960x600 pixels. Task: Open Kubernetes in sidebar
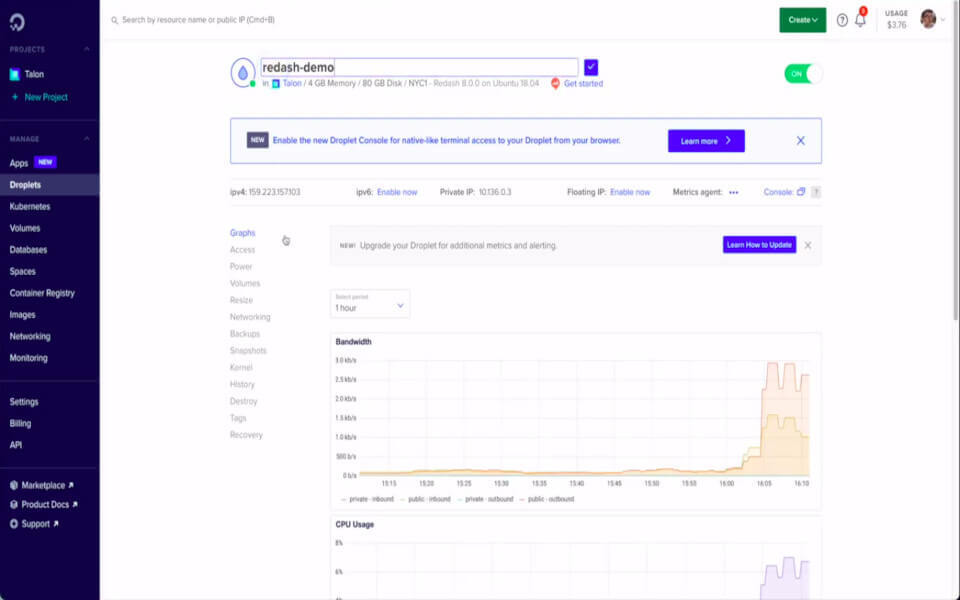30,206
